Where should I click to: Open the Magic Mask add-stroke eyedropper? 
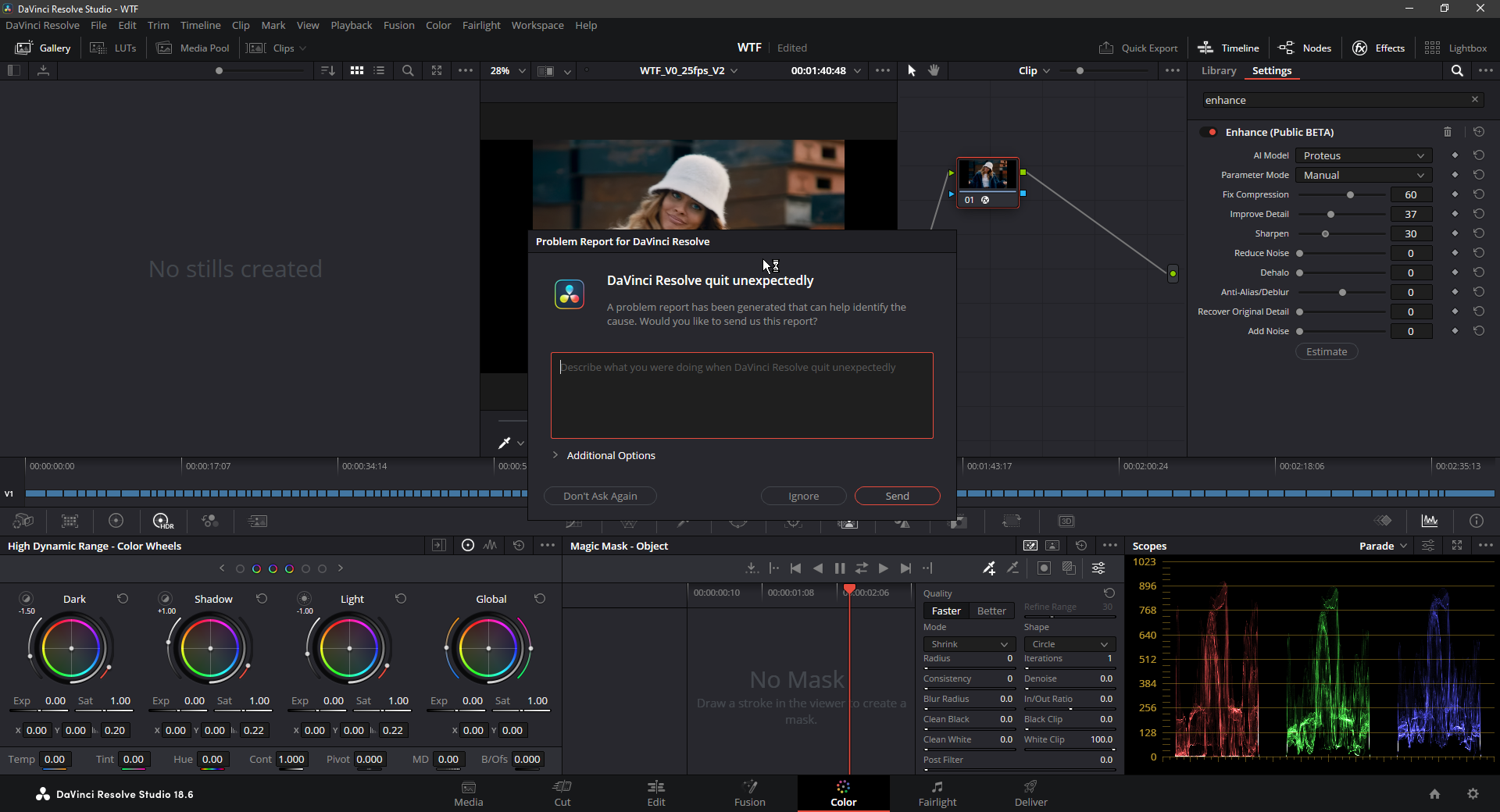point(989,568)
